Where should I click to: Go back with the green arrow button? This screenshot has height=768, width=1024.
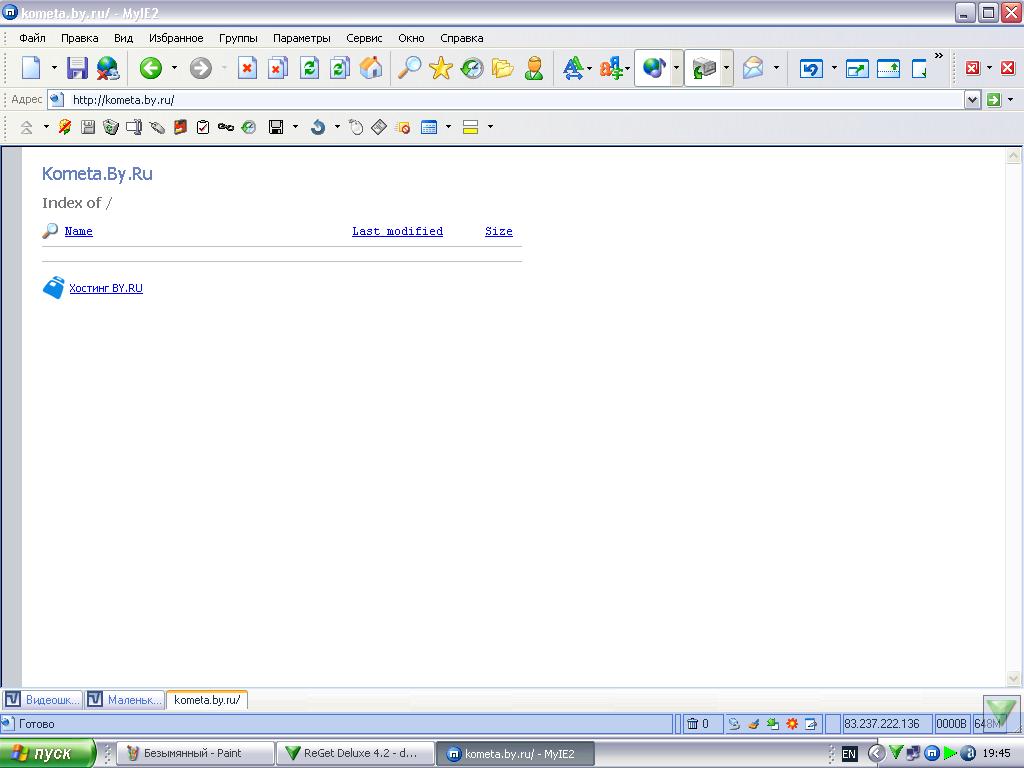(x=151, y=67)
